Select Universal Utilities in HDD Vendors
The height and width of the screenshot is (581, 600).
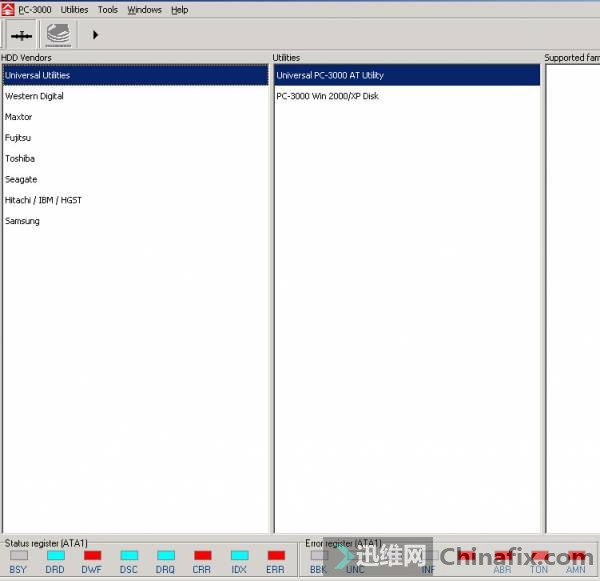(135, 75)
